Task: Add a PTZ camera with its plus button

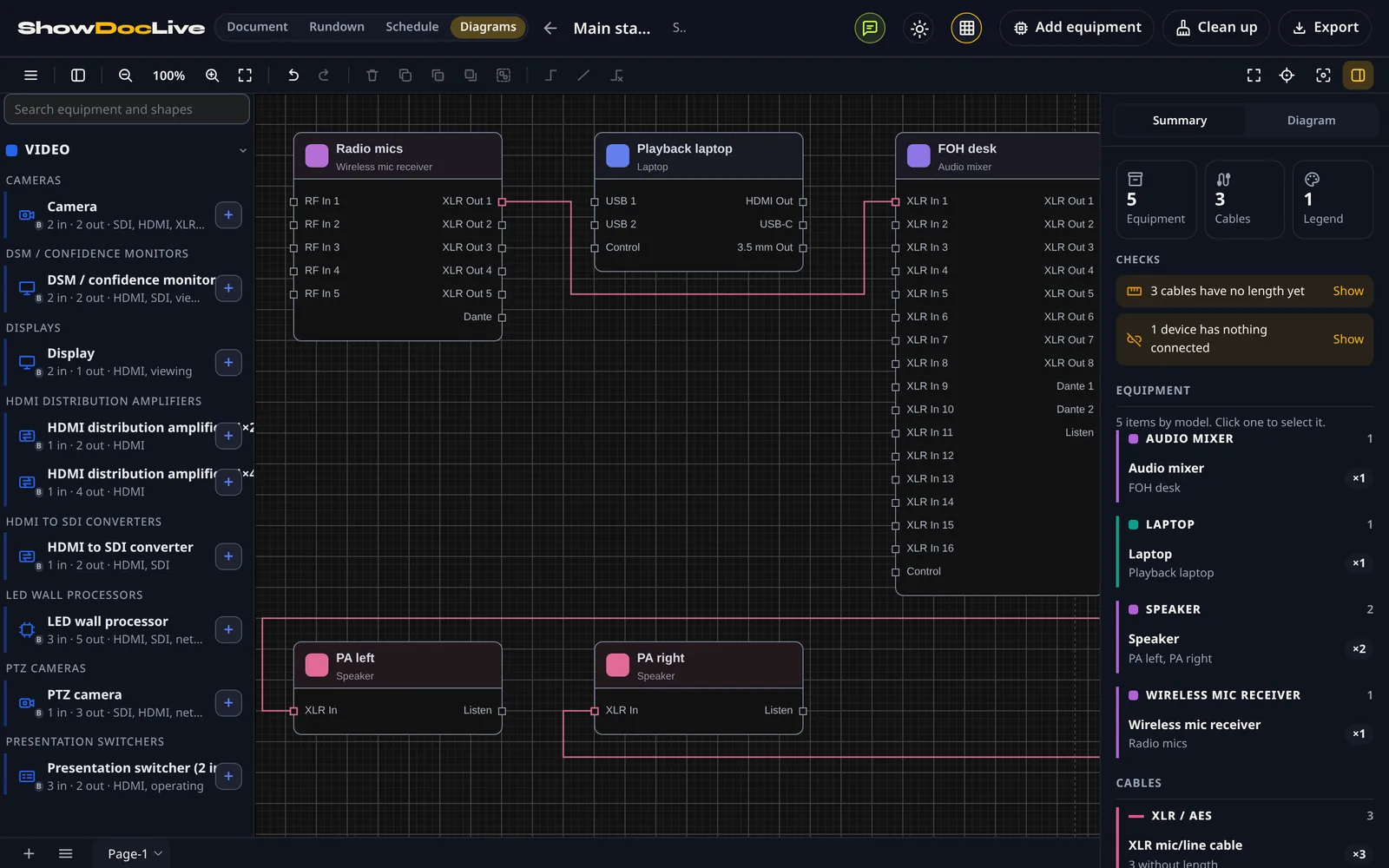Action: [x=228, y=702]
